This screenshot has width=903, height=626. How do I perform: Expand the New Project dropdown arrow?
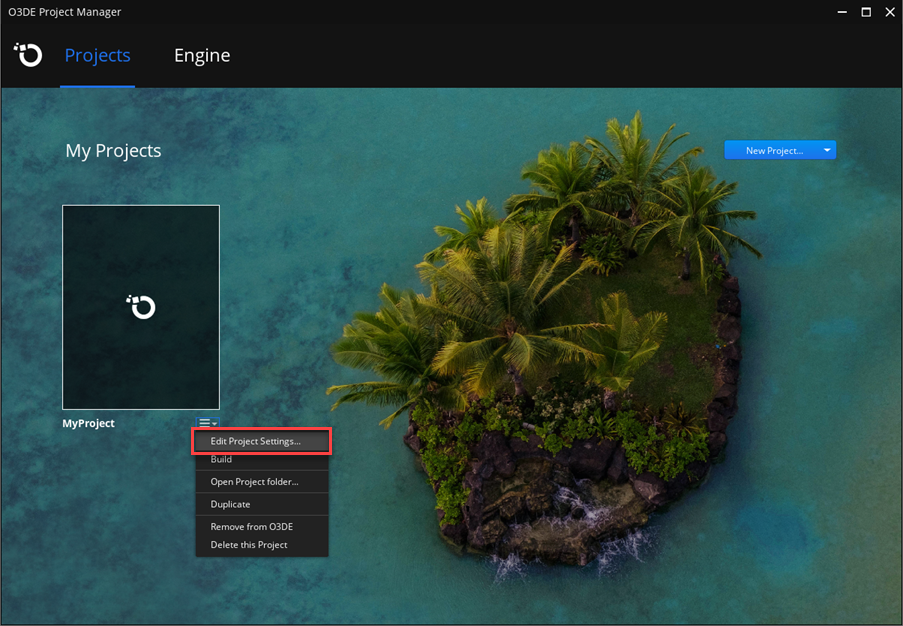coord(826,149)
